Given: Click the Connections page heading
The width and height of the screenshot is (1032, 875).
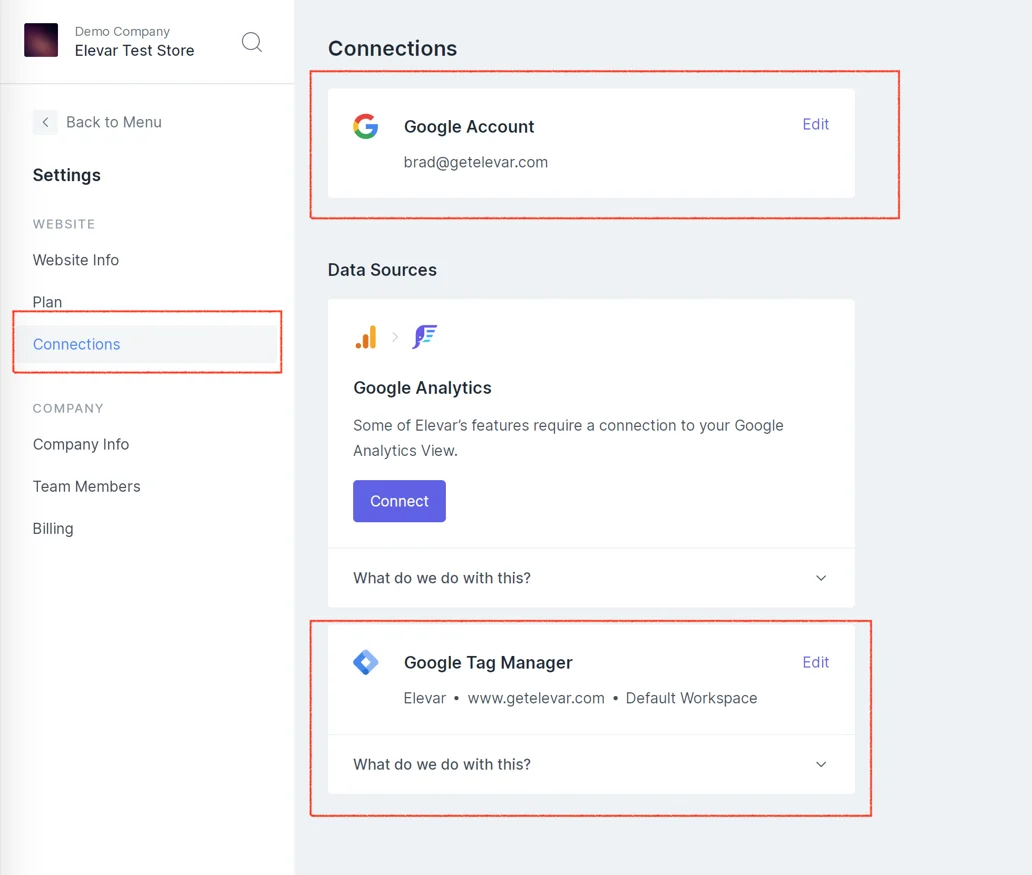Looking at the screenshot, I should [x=392, y=49].
